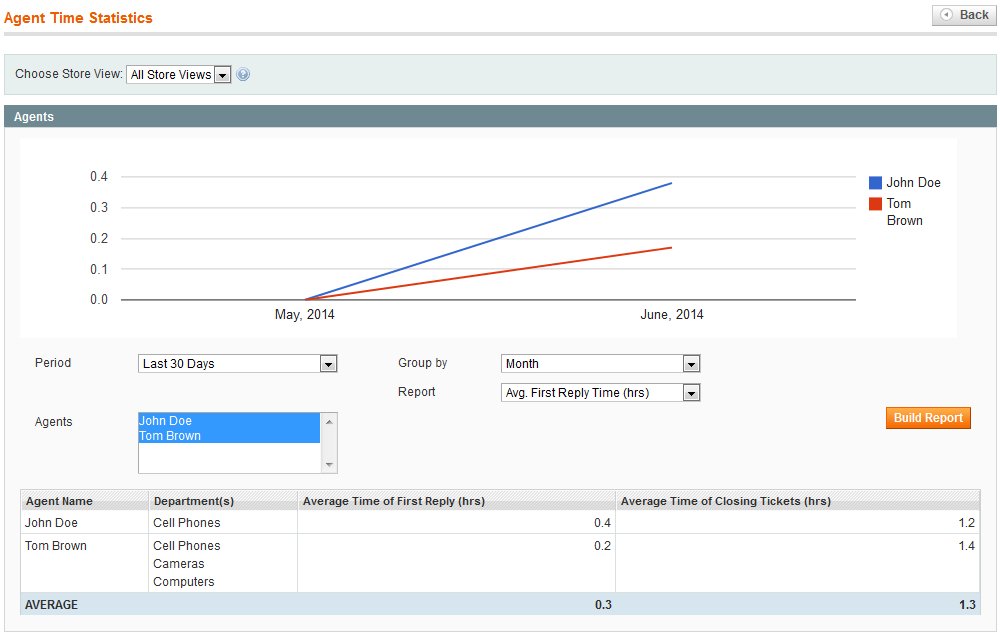This screenshot has height=637, width=1000.
Task: Click the Build Report button
Action: click(928, 418)
